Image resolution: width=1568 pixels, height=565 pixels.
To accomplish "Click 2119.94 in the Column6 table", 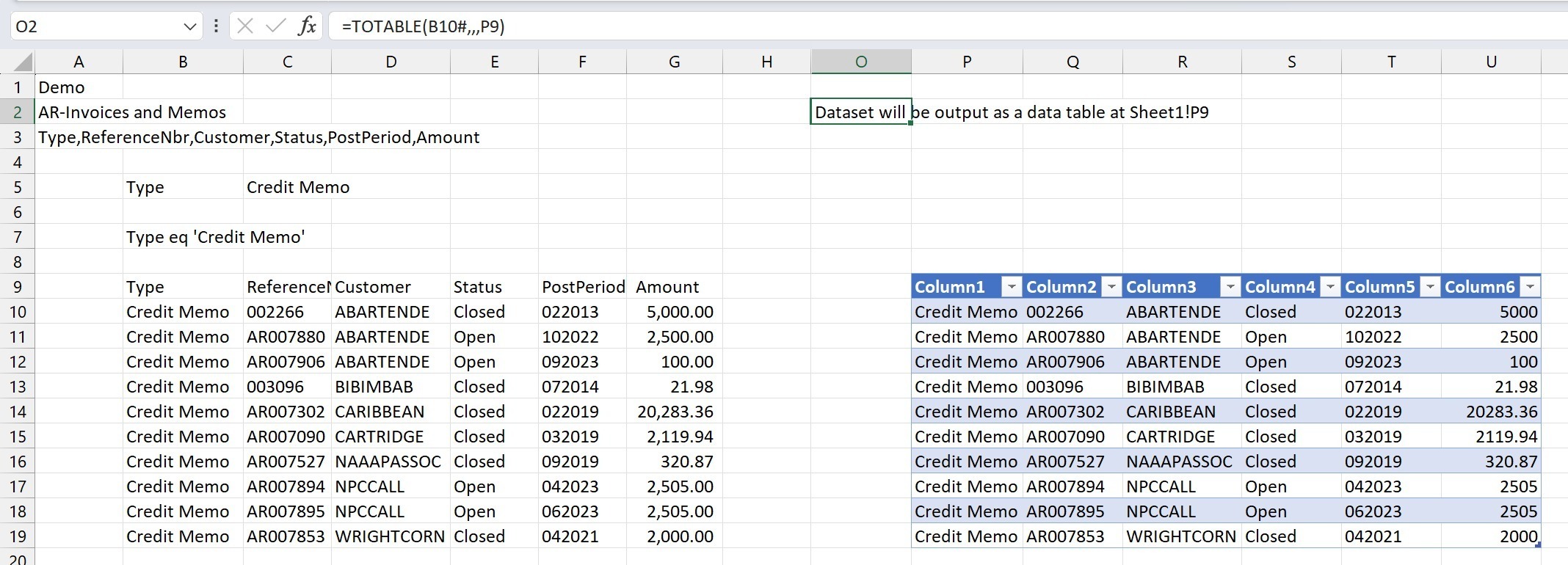I will pos(1491,437).
